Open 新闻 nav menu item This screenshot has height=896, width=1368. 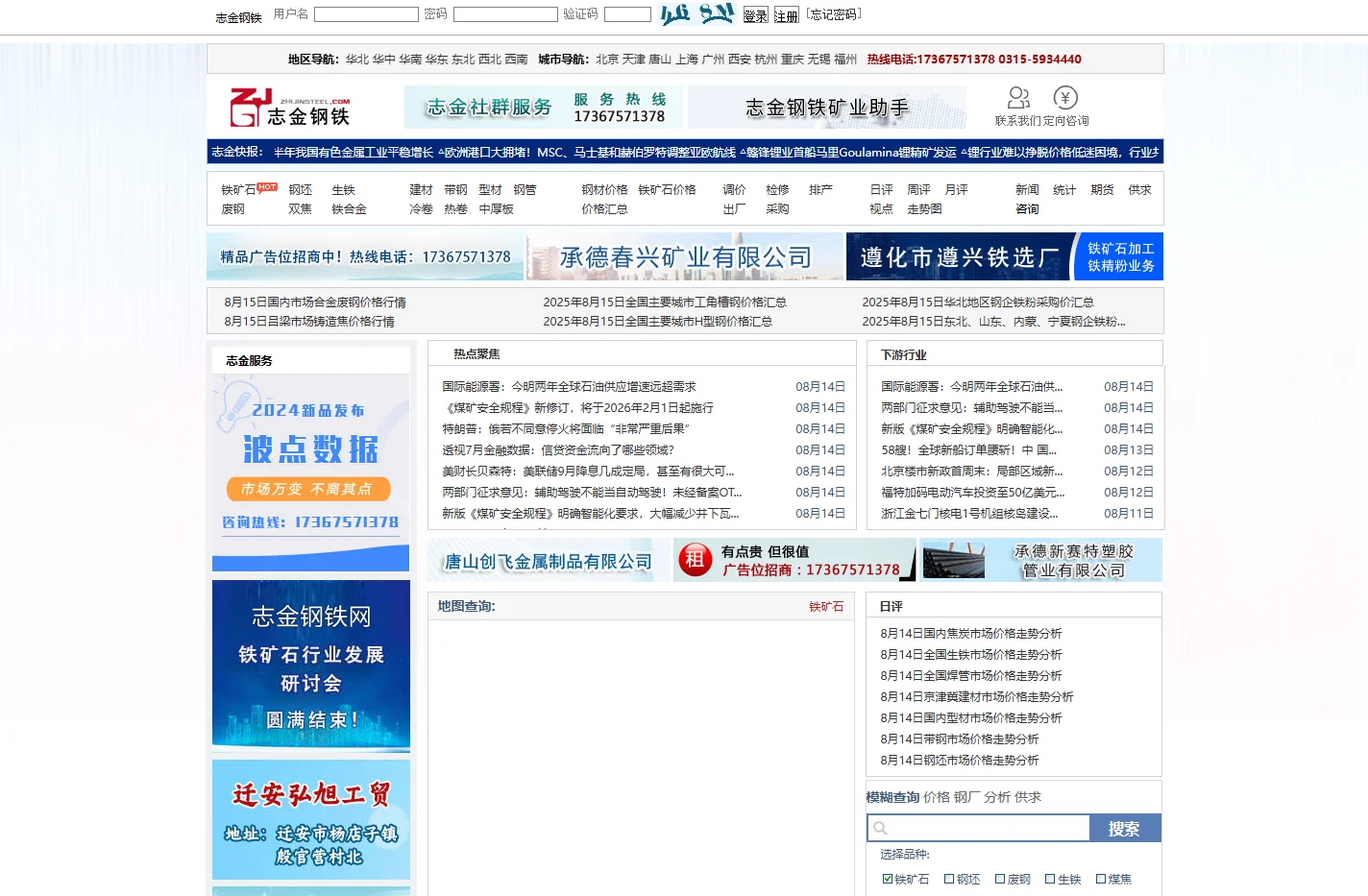(x=1027, y=190)
